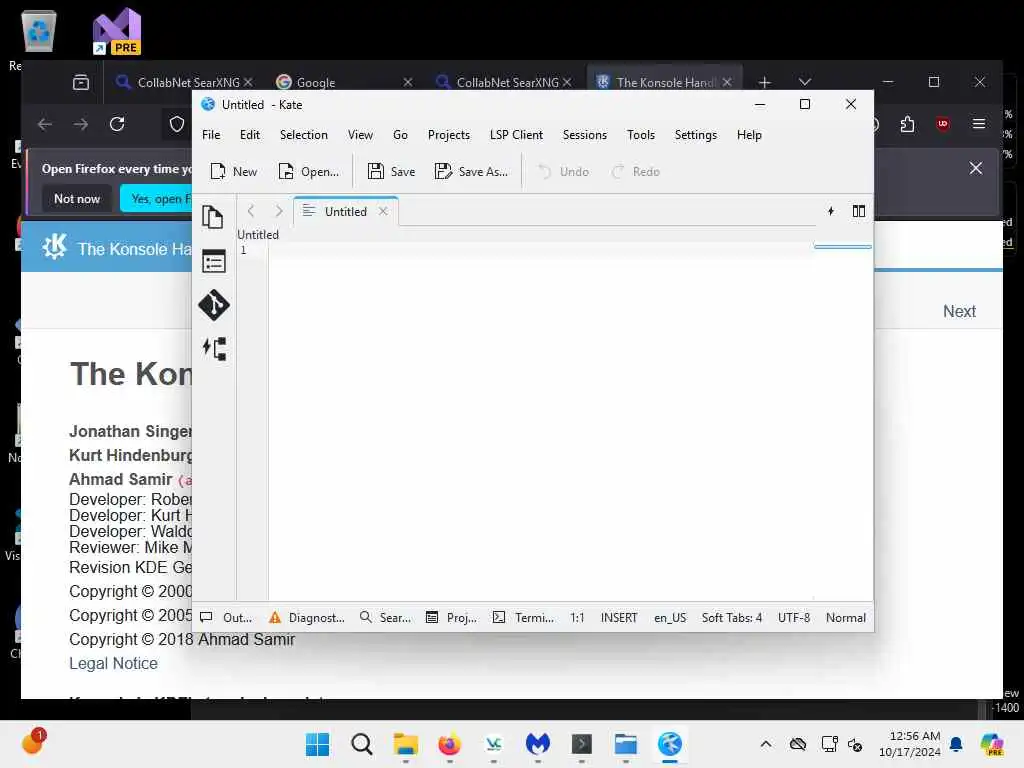Image resolution: width=1024 pixels, height=768 pixels.
Task: Show the Diagnostics panel
Action: 307,618
